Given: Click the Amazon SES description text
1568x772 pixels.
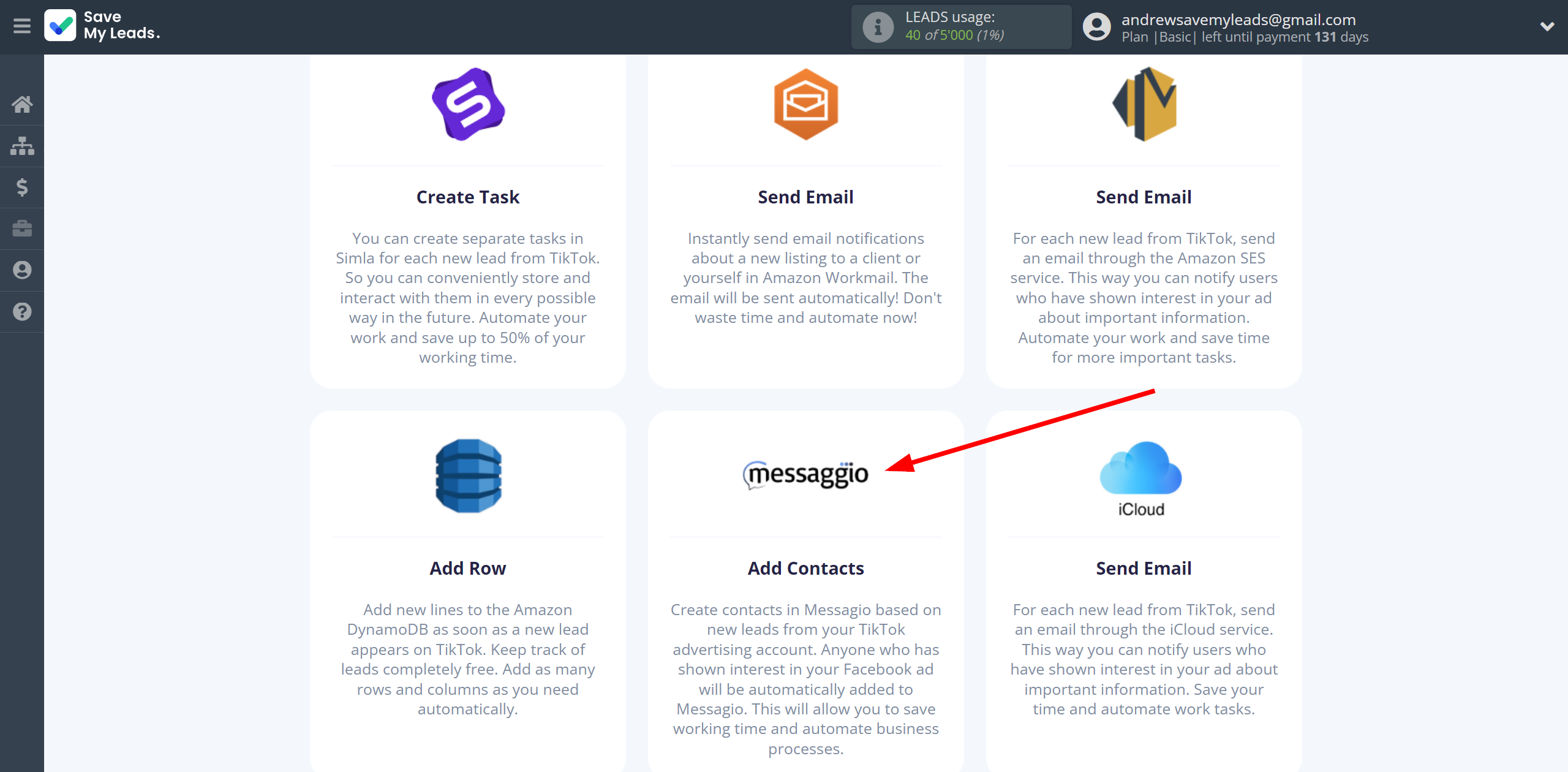Looking at the screenshot, I should tap(1144, 298).
